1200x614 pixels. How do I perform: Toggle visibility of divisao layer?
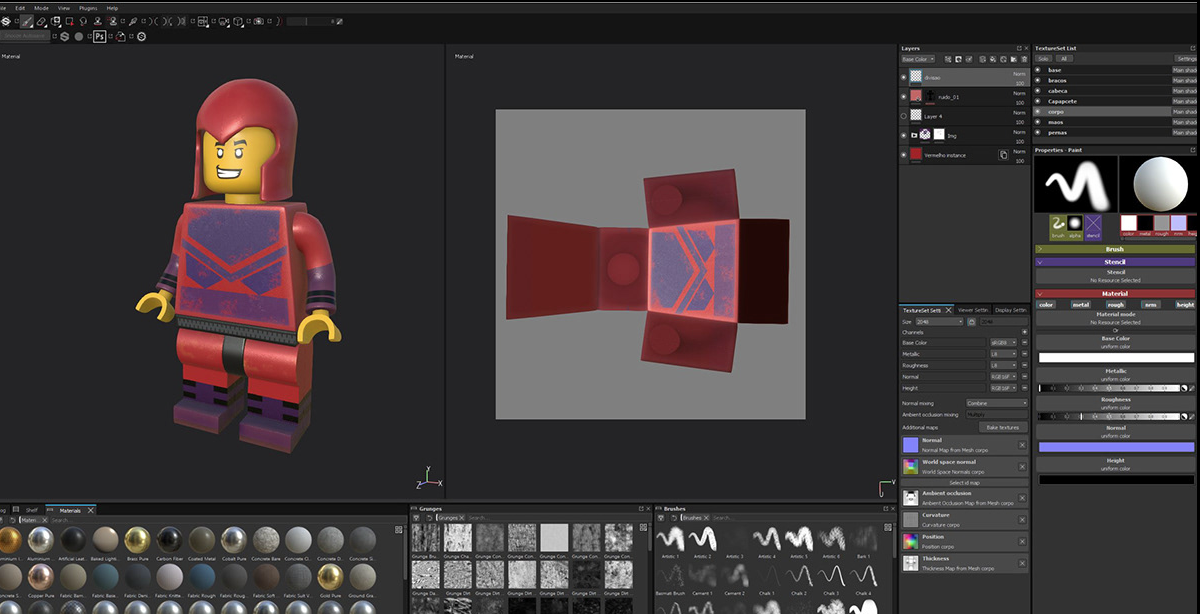point(904,77)
